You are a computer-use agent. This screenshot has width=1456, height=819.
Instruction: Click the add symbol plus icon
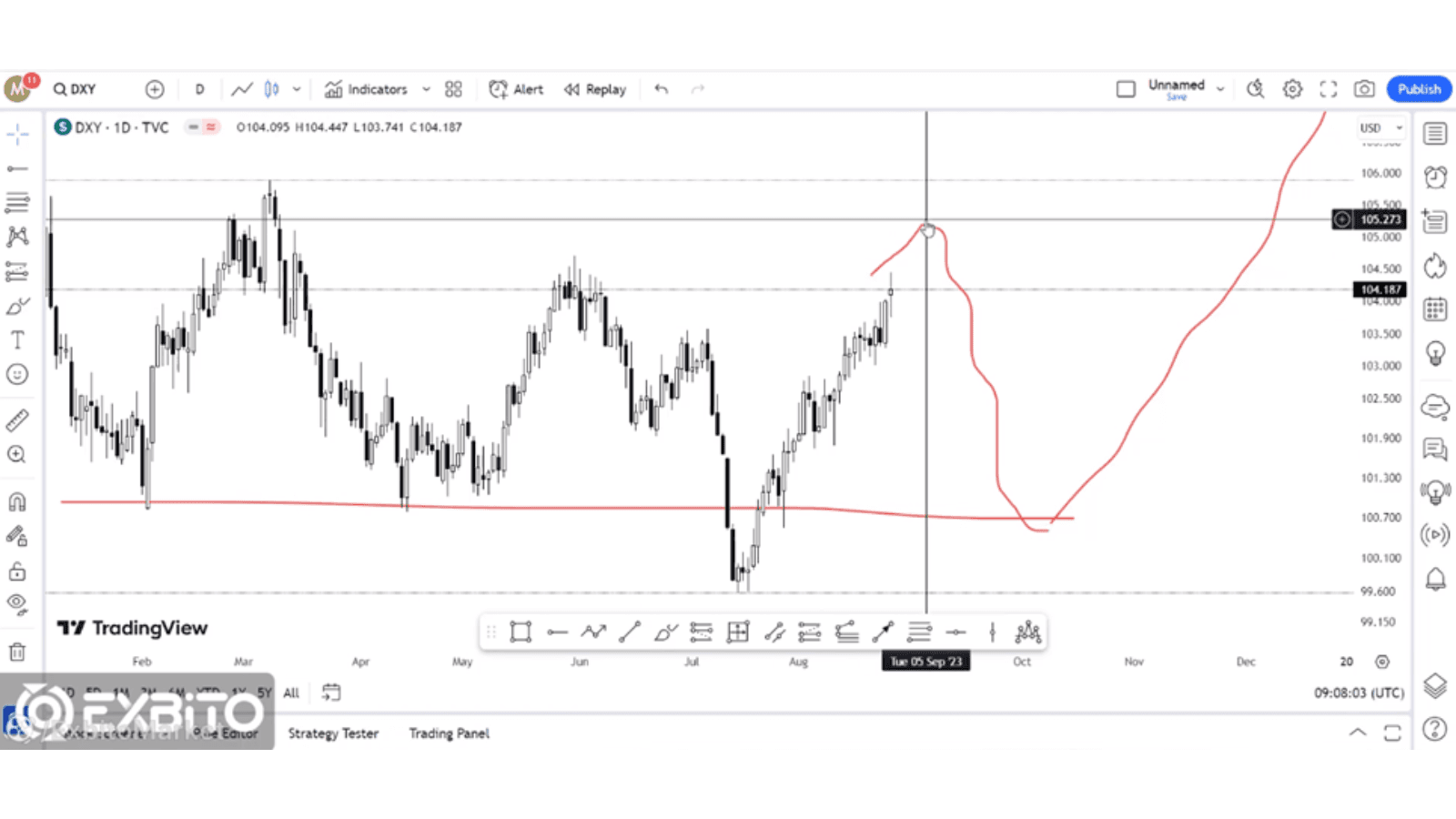[155, 89]
